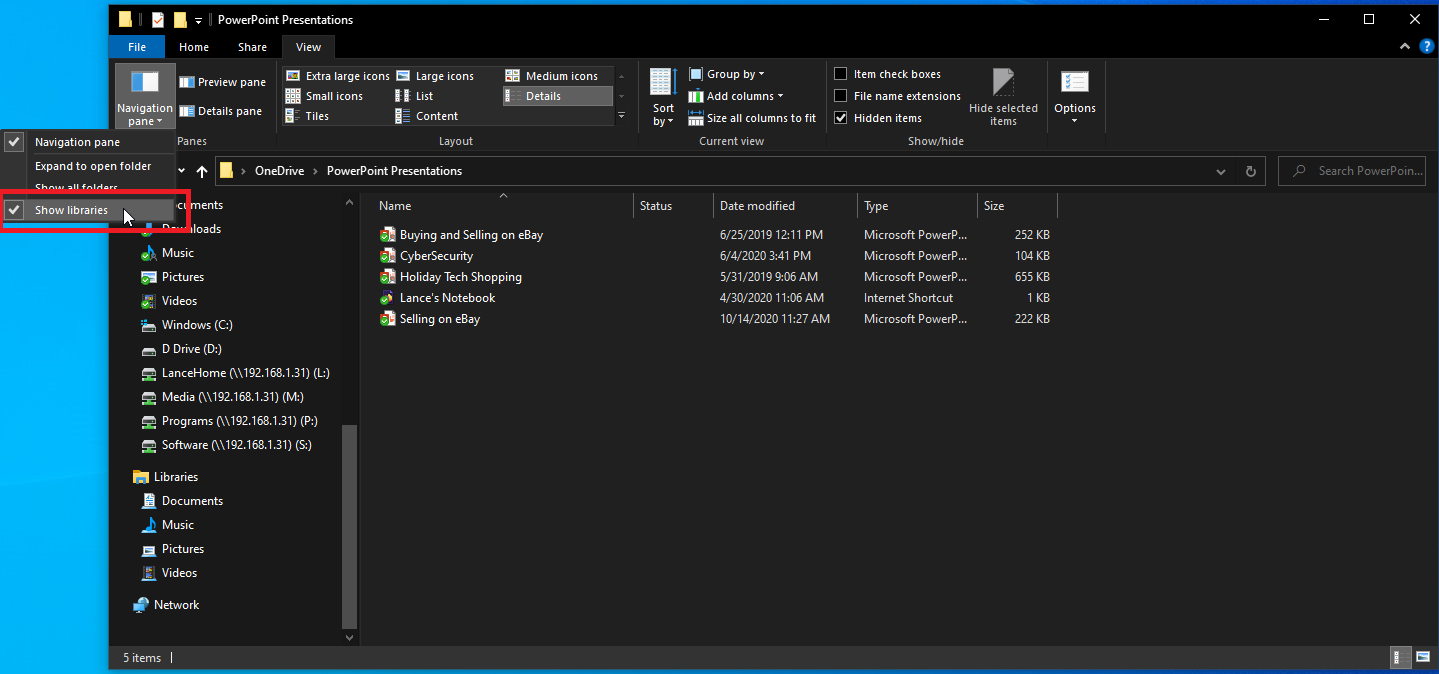The height and width of the screenshot is (674, 1439).
Task: Click OneDrive in the address bar
Action: (277, 171)
